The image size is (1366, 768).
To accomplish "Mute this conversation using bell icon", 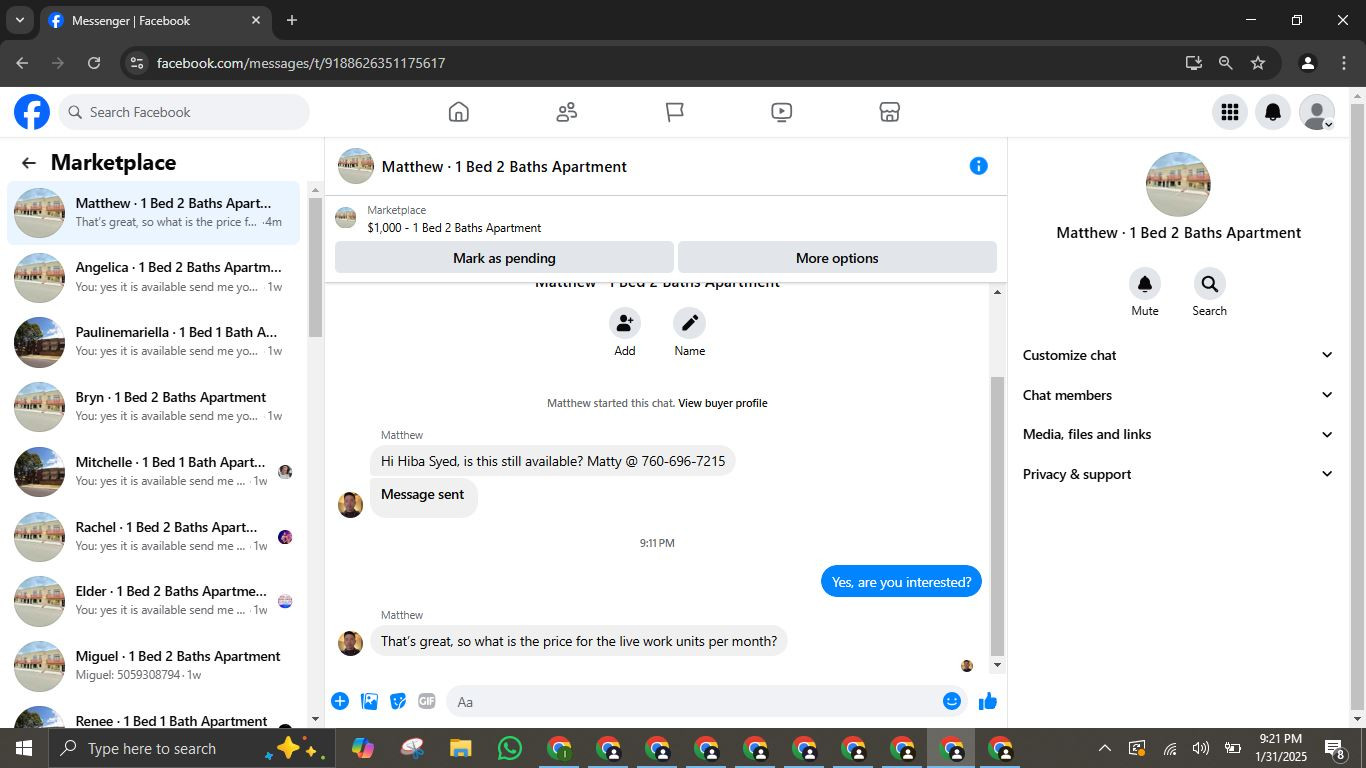I will [x=1145, y=284].
